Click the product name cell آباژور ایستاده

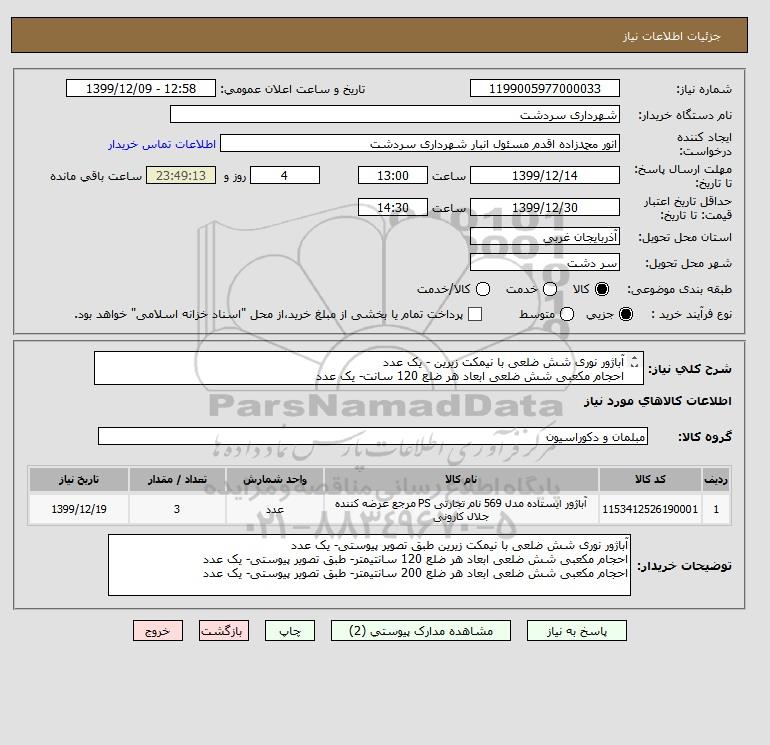pos(461,509)
